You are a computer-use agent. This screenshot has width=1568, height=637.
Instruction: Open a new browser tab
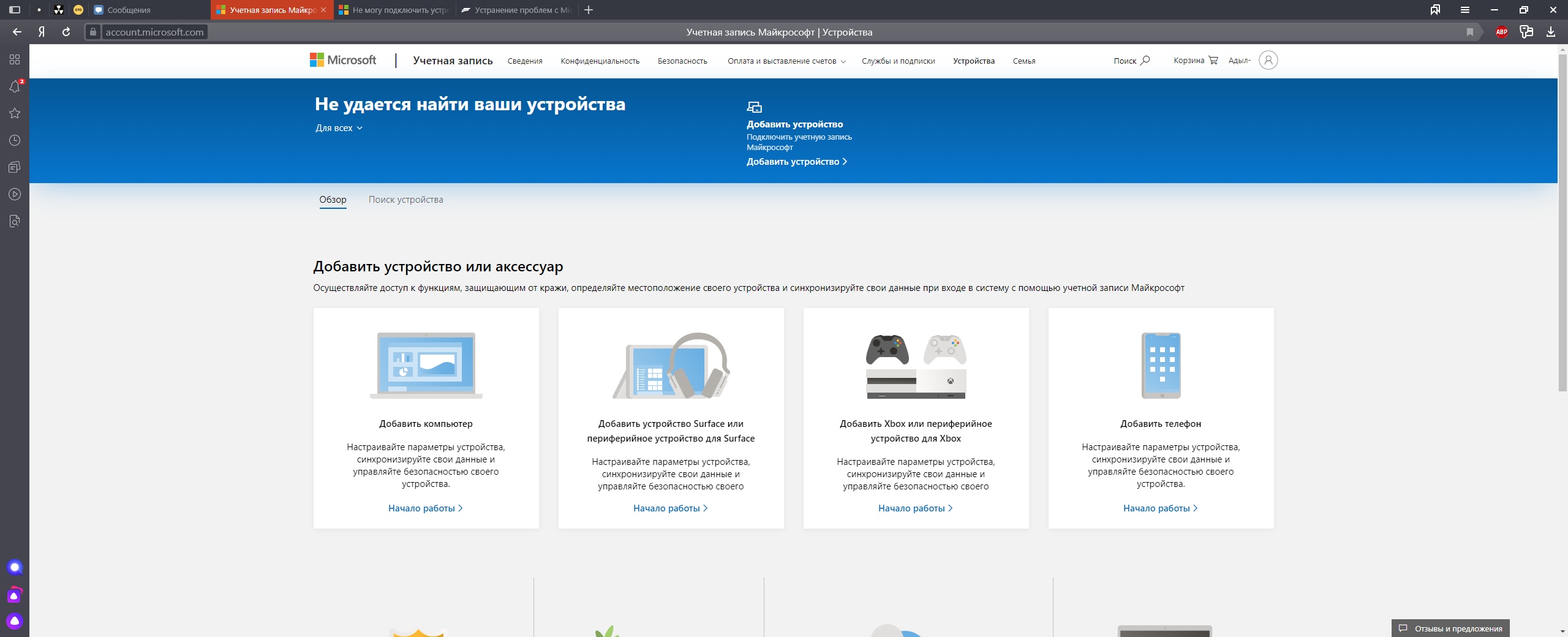click(x=589, y=10)
